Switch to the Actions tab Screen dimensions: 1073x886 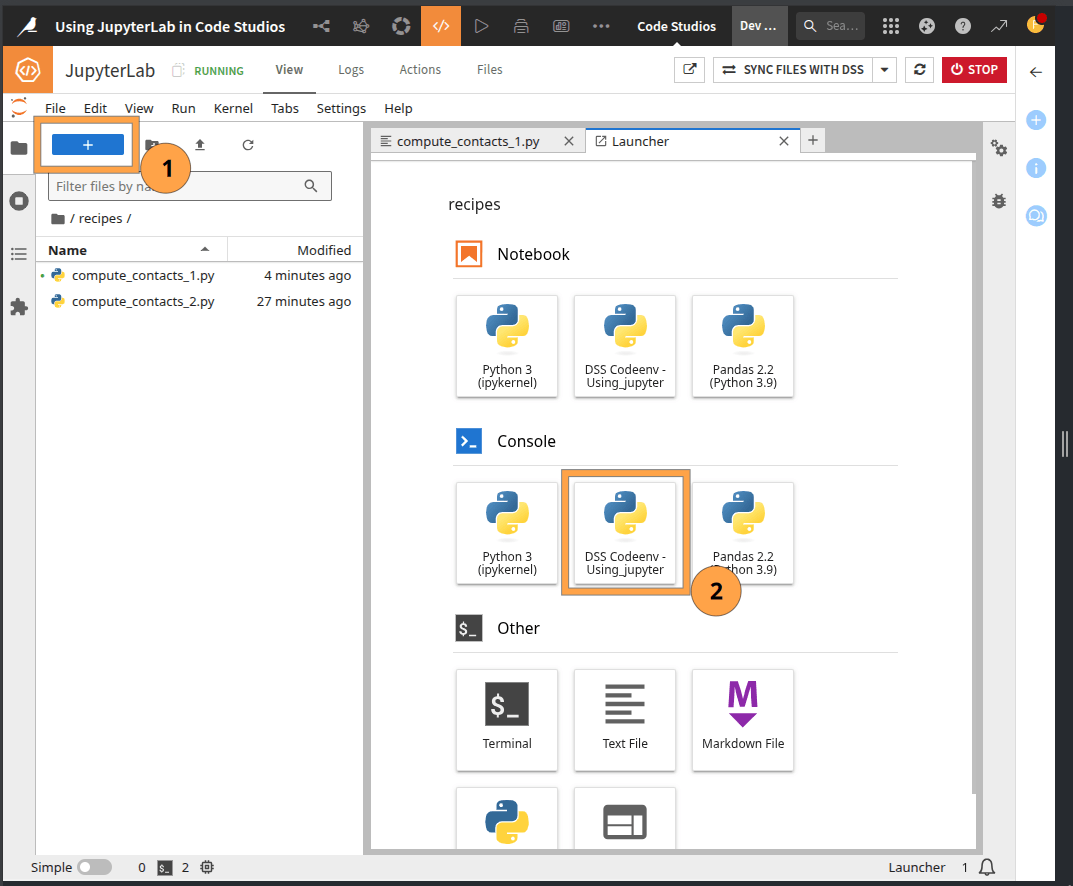point(419,69)
